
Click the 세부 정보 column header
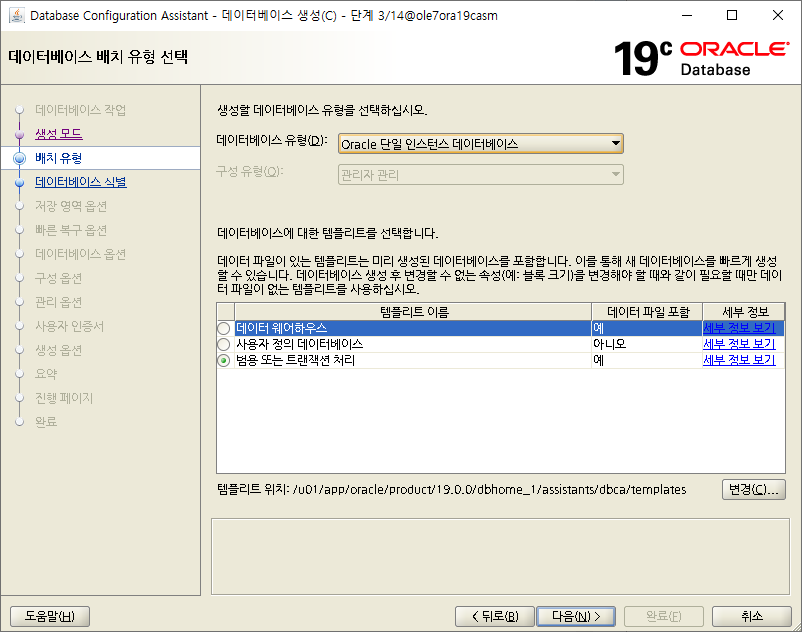(744, 311)
